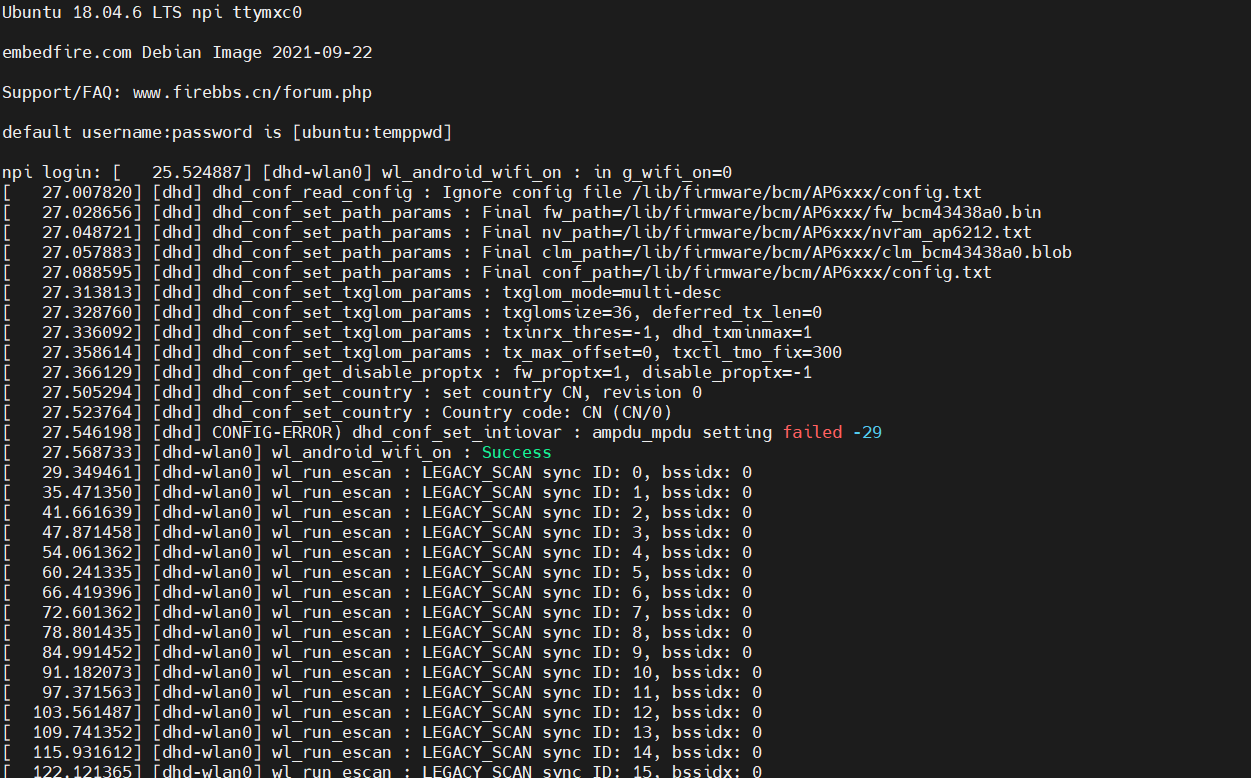Click the 'Country code: CN (CN/0)' text
Viewport: 1251px width, 778px height.
click(x=557, y=412)
